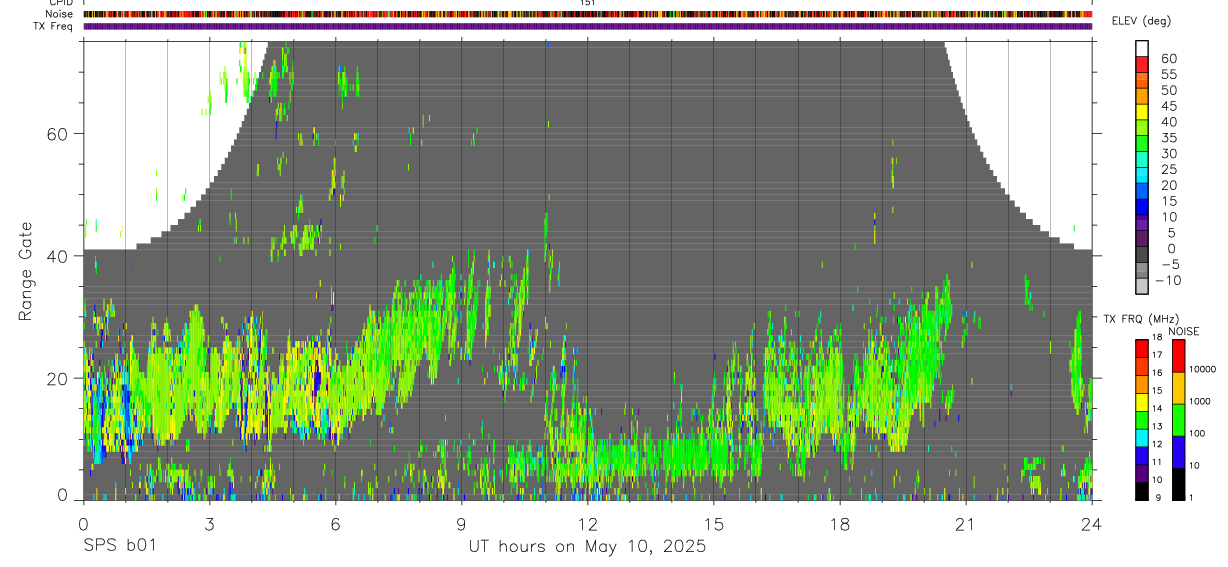Click the 'UT hours on May 10, 2025' axis title
The height and width of the screenshot is (567, 1228).
coord(587,547)
